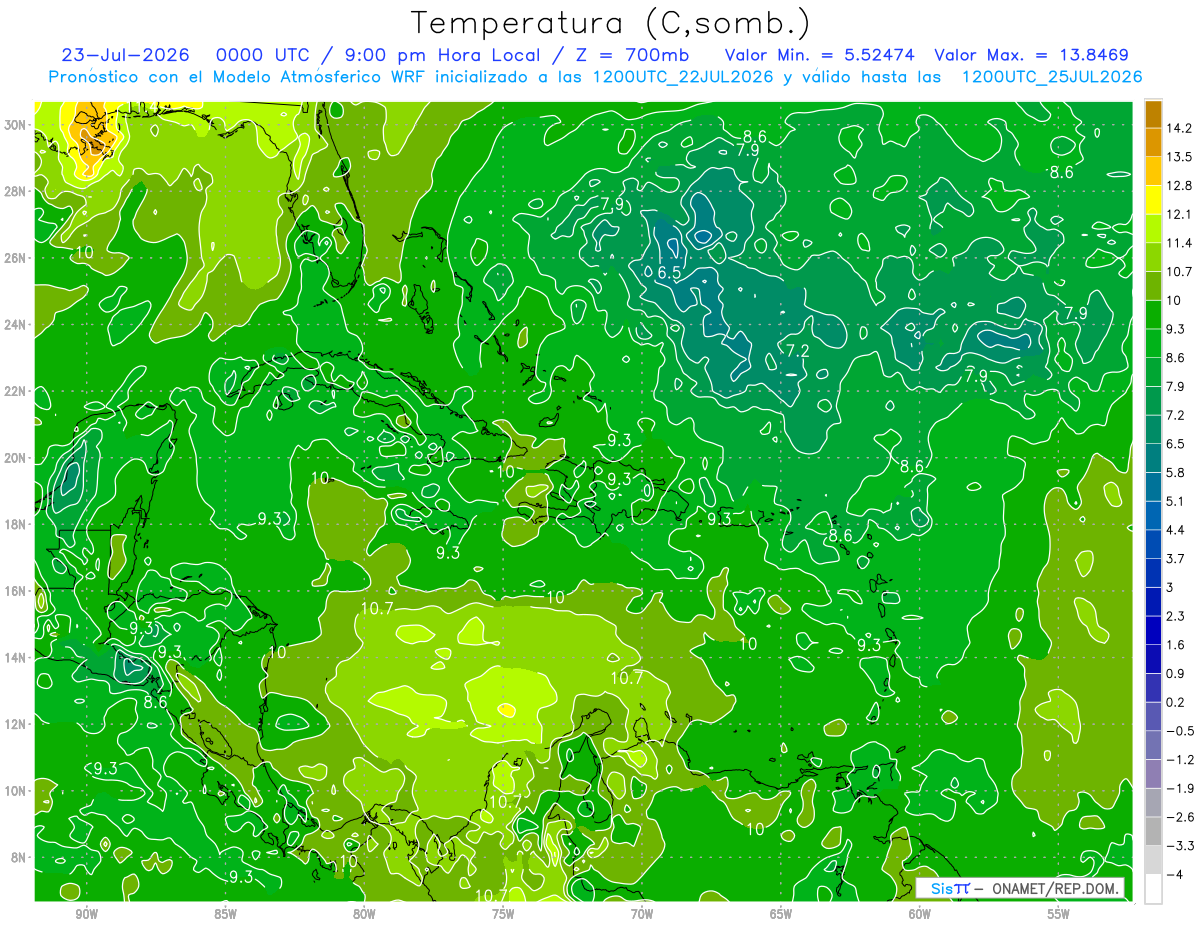Click the 24N latitude axis label
1200x927 pixels.
pyautogui.click(x=17, y=325)
